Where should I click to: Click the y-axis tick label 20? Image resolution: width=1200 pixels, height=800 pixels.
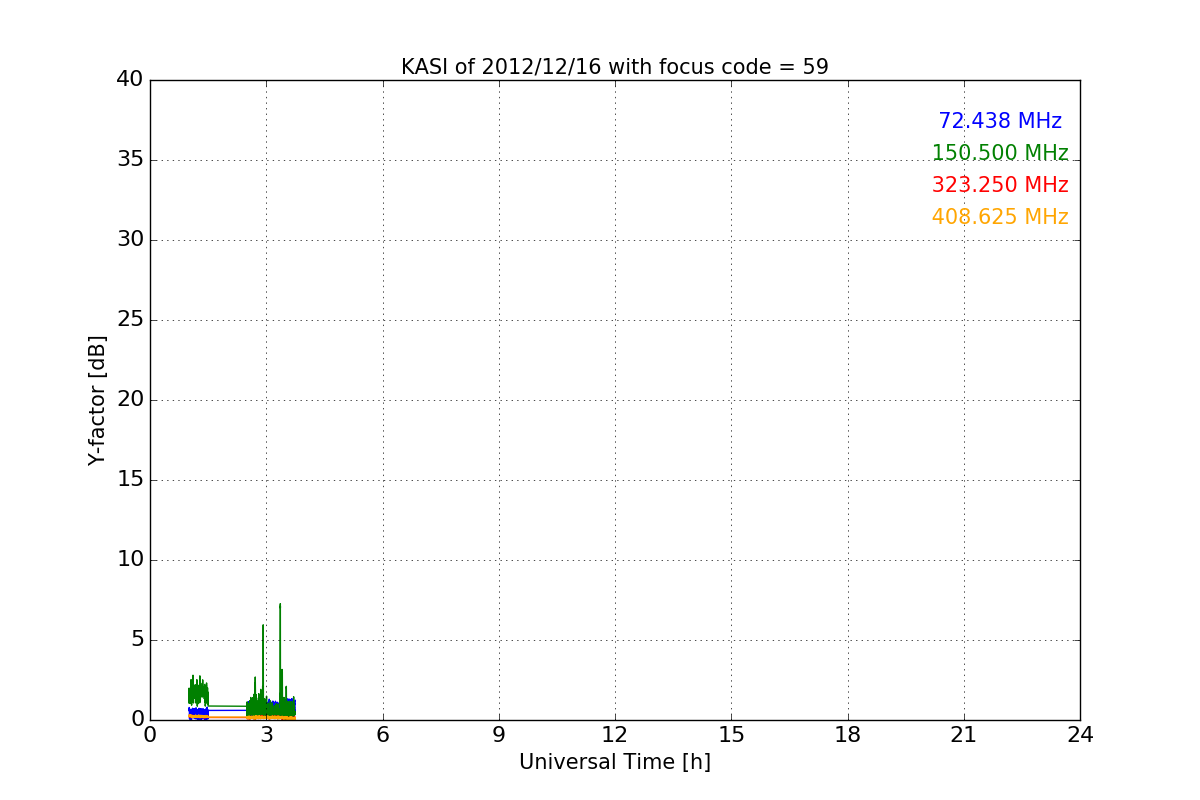130,400
